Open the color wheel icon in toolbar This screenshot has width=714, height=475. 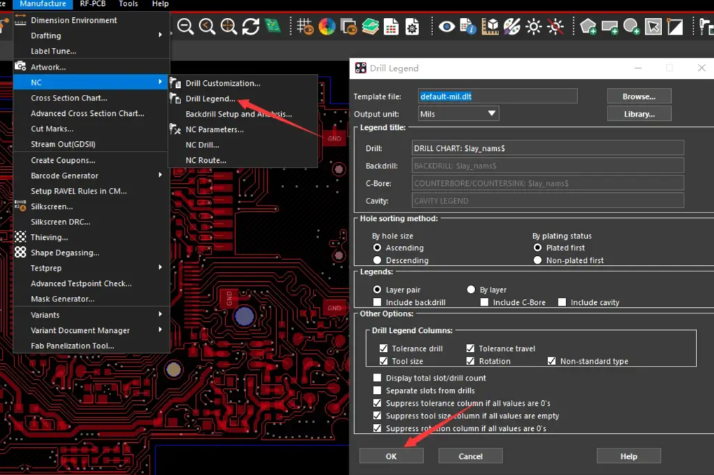(x=325, y=26)
